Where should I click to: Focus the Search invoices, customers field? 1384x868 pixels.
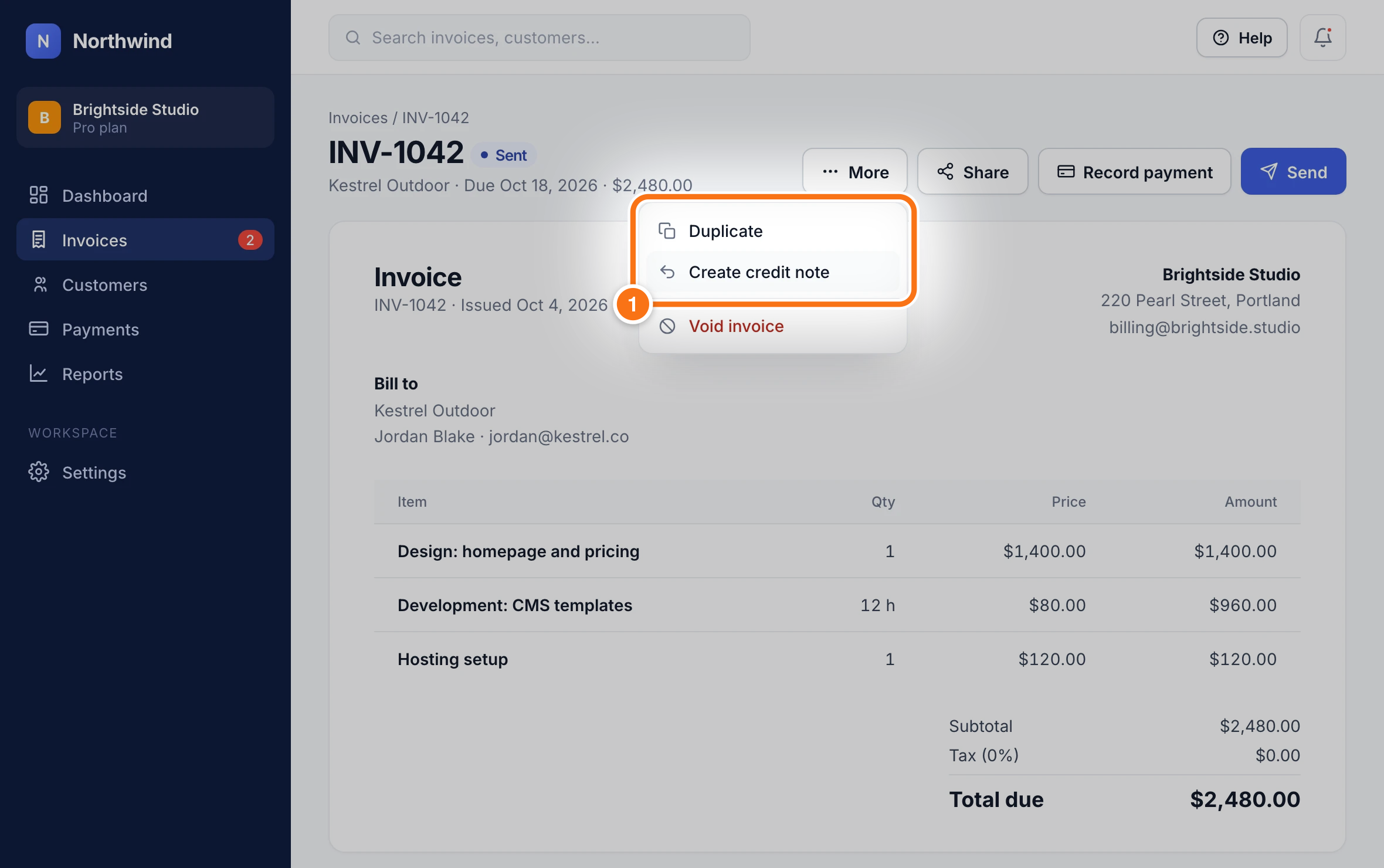[539, 38]
